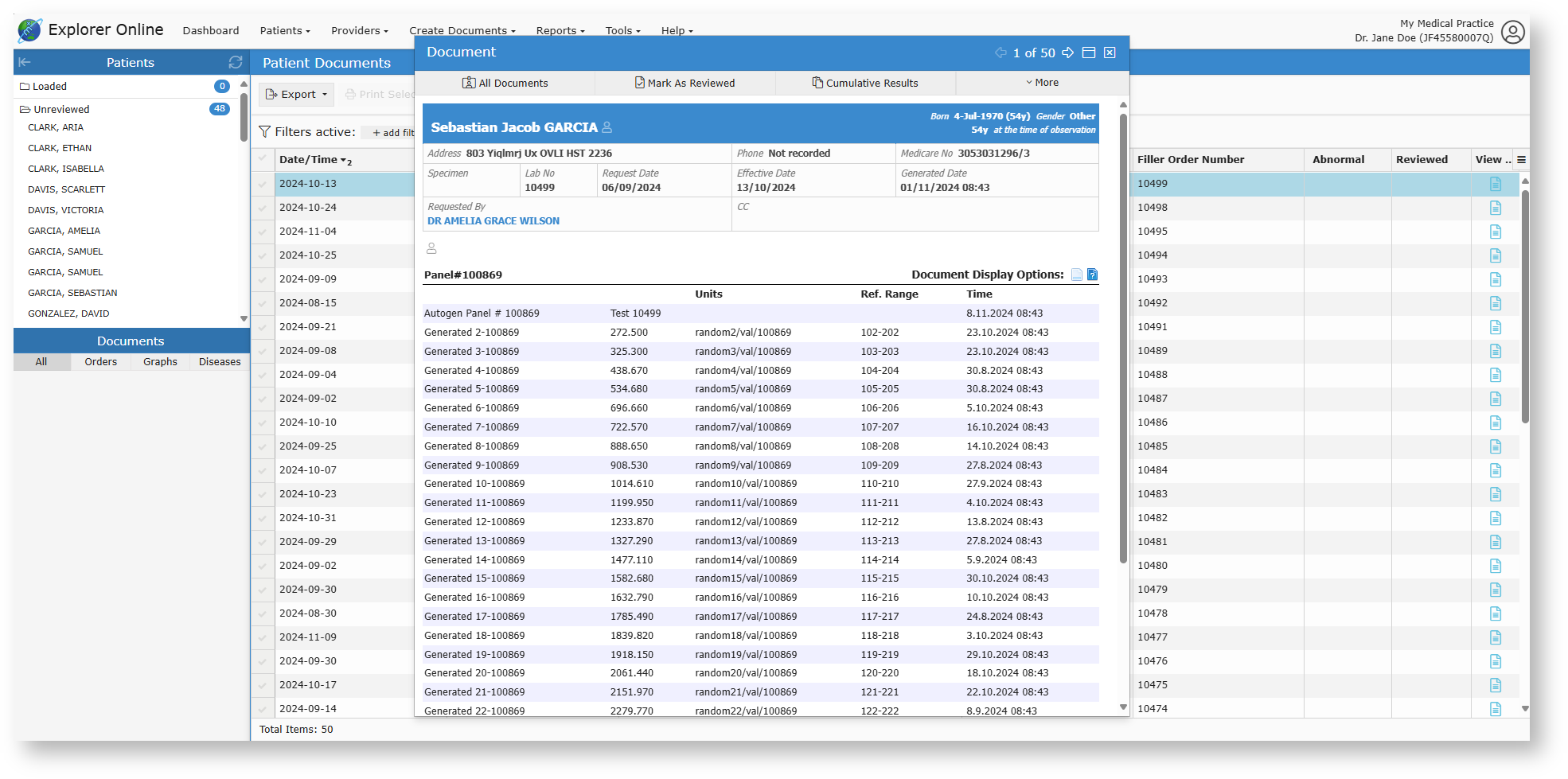Click patient icon next to Sebastian Jacob GARCIA
Image resolution: width=1568 pixels, height=779 pixels.
click(x=607, y=127)
